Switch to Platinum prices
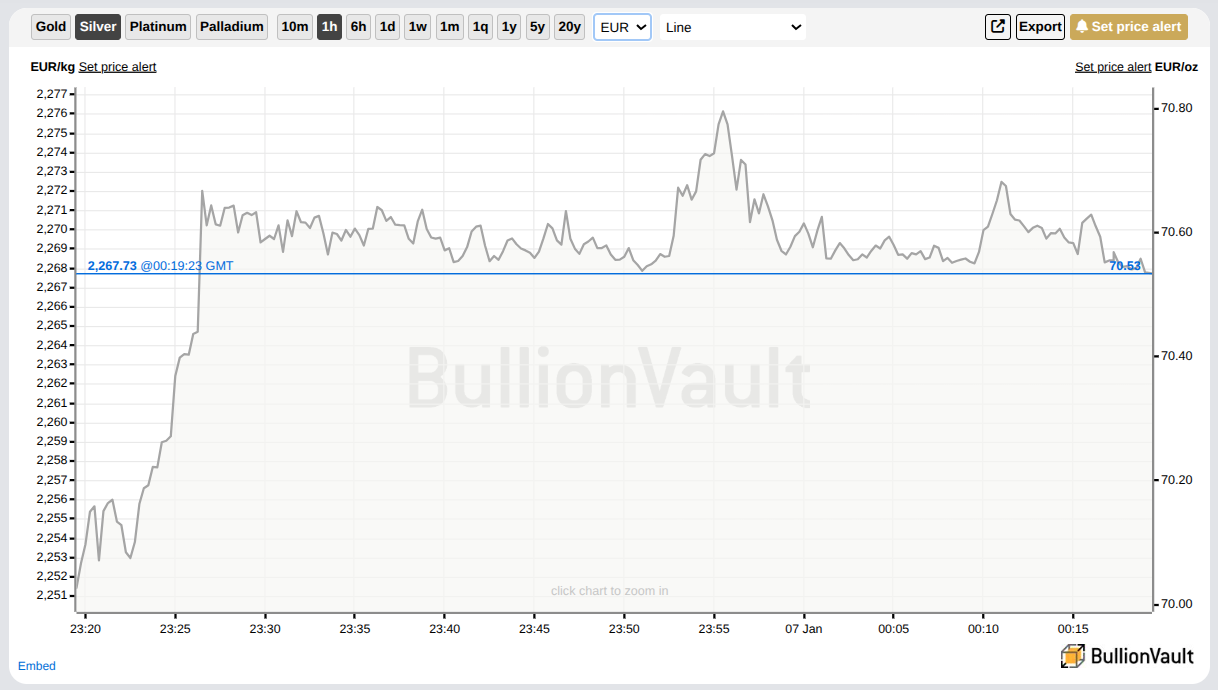Screen dimensions: 1218x690 pyautogui.click(x=158, y=27)
